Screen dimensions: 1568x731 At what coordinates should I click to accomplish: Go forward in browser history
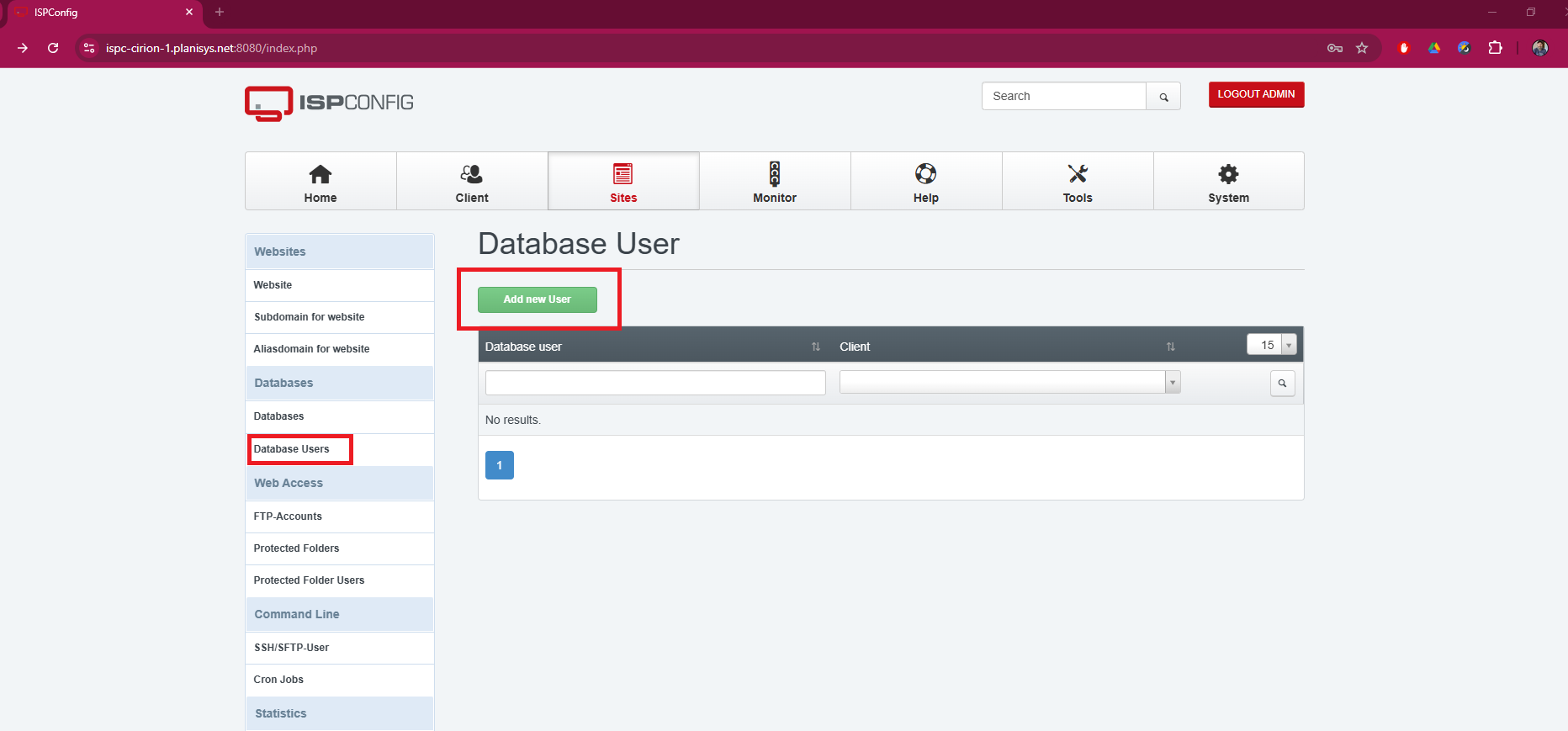pos(23,48)
